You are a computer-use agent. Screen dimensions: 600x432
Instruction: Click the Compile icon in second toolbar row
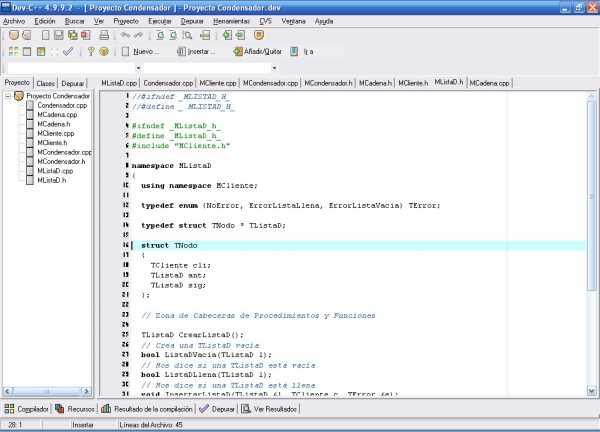click(11, 51)
